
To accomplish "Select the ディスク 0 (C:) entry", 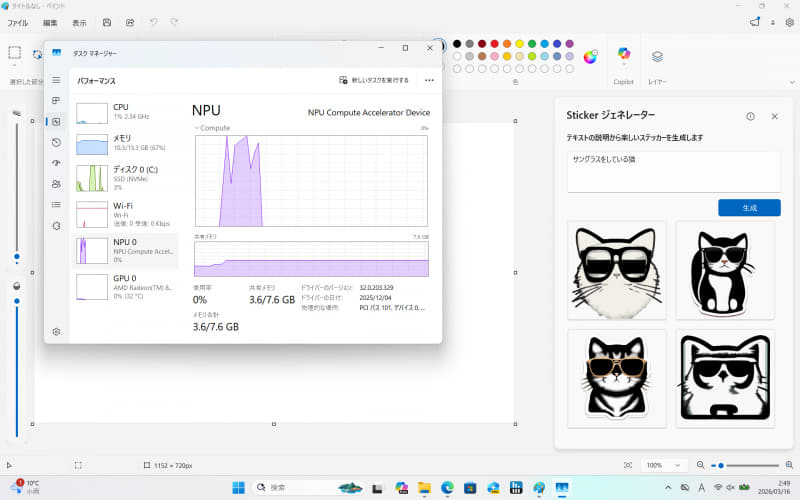I will (x=126, y=178).
